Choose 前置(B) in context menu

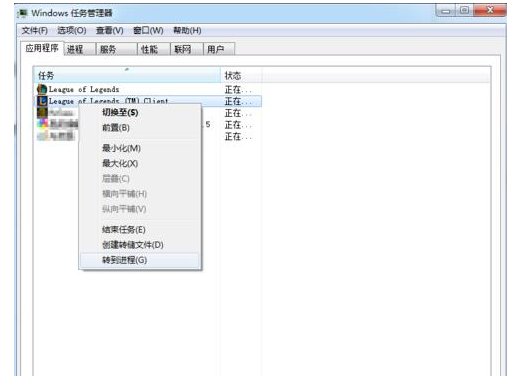[x=140, y=128]
